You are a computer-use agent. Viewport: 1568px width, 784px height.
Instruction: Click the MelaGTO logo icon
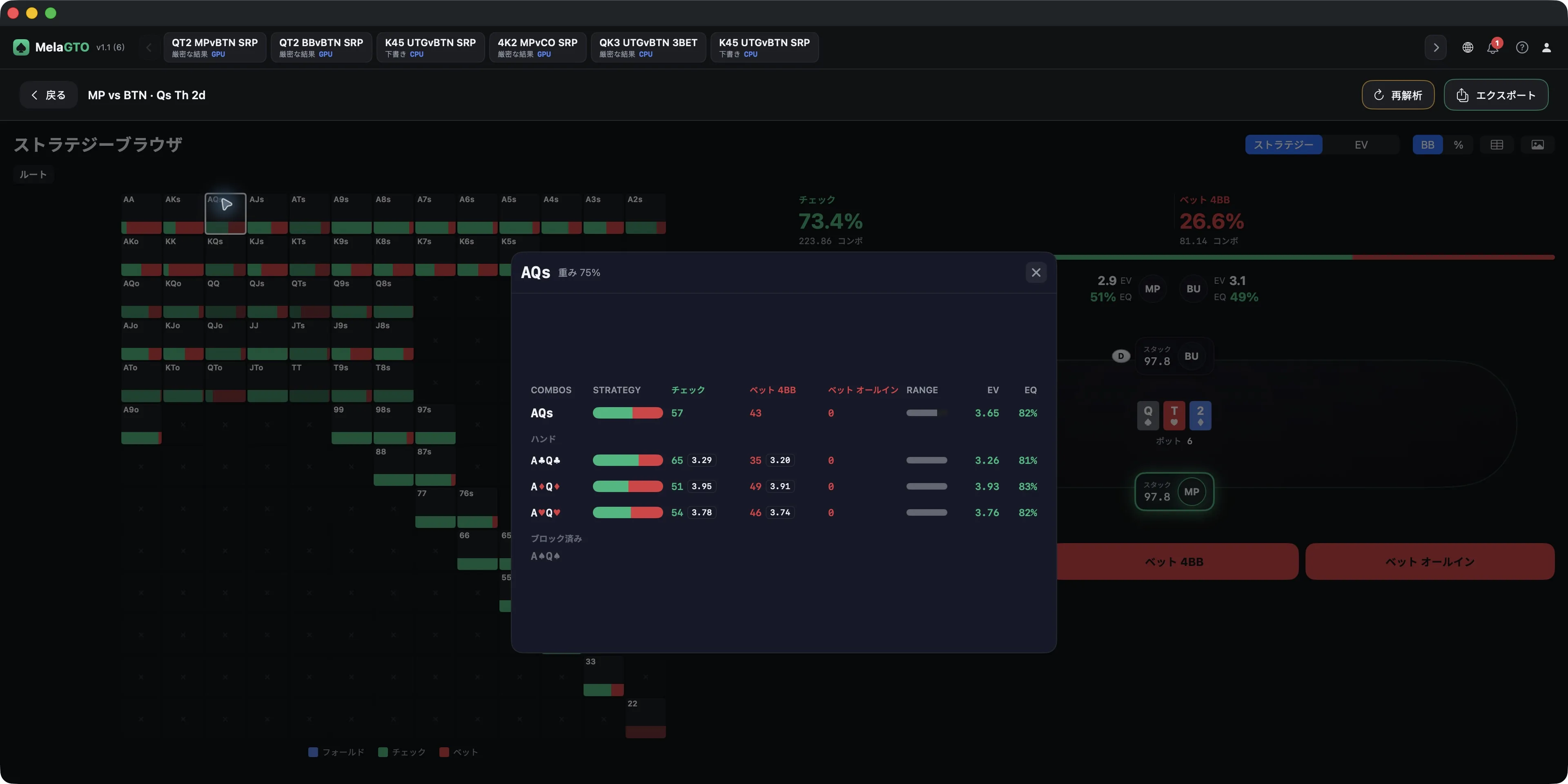(x=21, y=47)
